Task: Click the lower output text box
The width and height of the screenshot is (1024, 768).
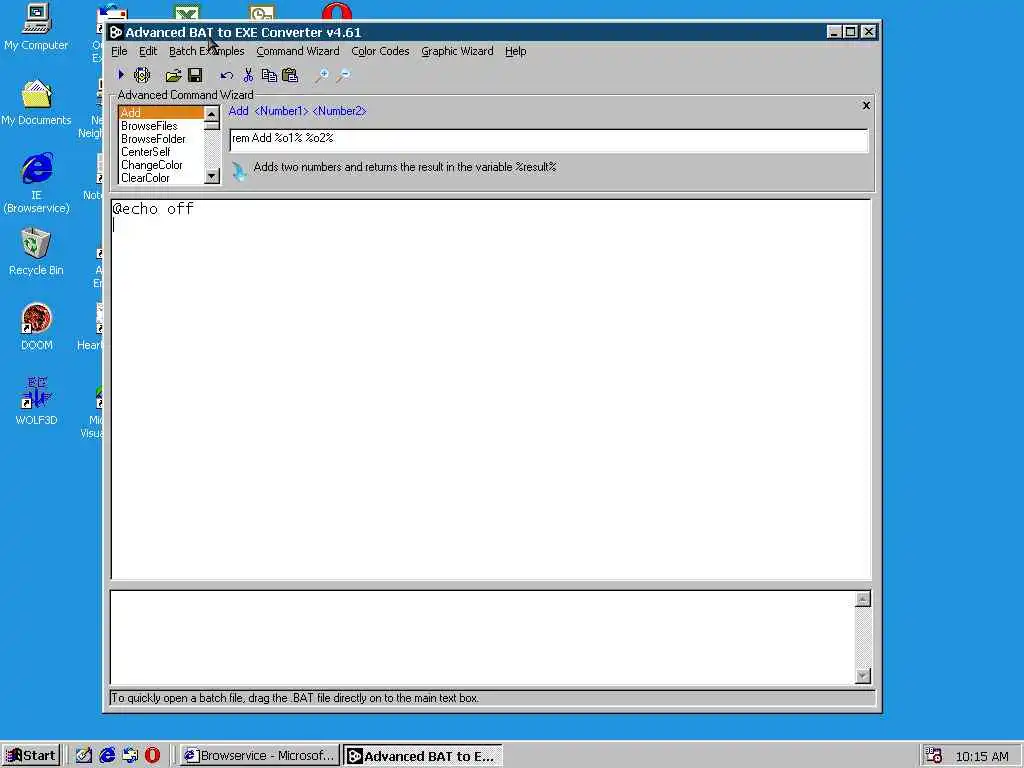Action: (483, 637)
